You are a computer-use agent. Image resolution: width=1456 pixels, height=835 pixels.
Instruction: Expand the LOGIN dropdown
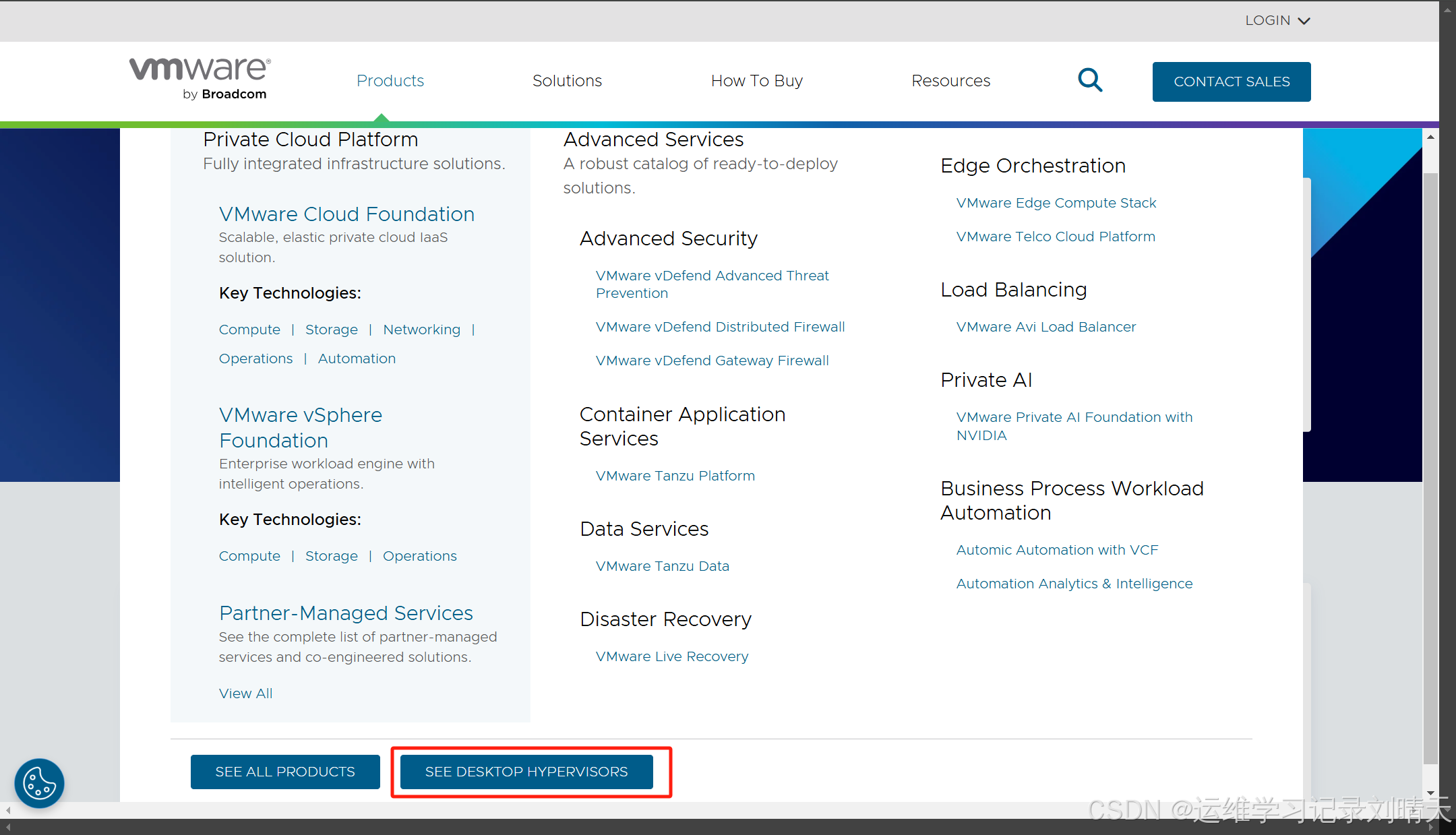tap(1276, 20)
